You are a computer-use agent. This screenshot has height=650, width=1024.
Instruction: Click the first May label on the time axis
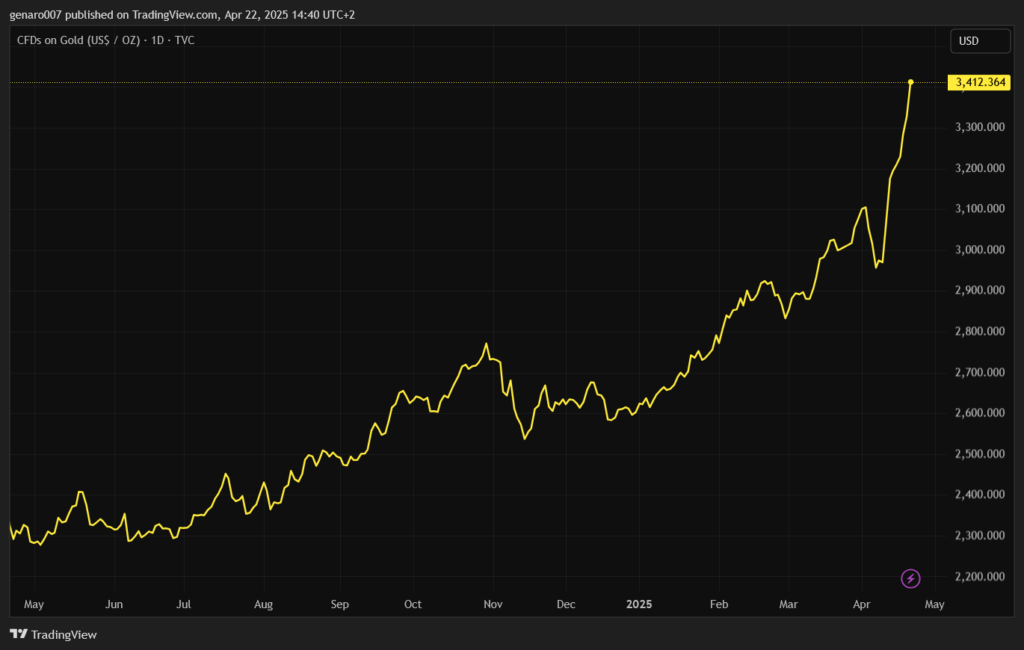pyautogui.click(x=34, y=604)
